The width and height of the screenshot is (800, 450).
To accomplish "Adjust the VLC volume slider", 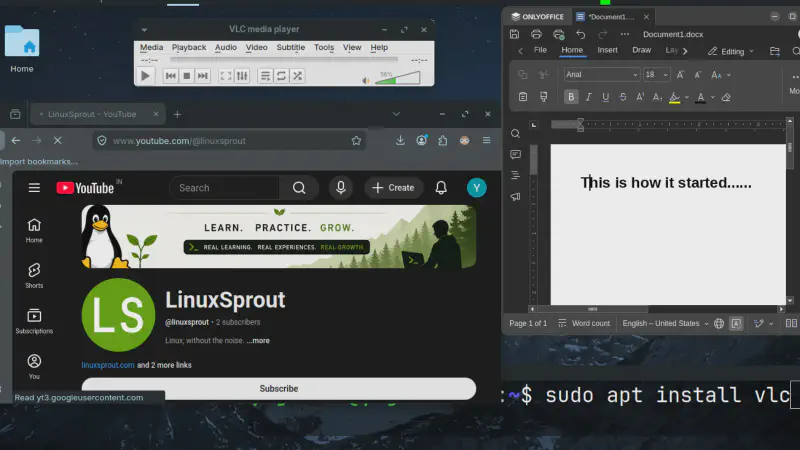I will [x=397, y=78].
